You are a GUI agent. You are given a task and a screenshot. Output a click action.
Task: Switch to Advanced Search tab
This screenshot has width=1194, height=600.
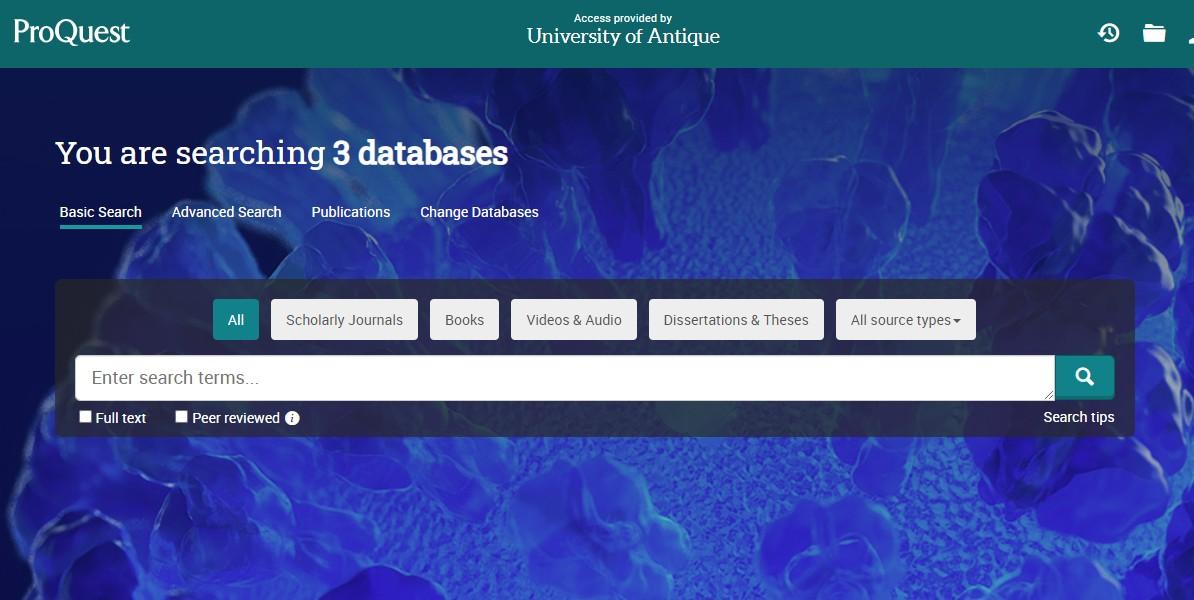click(x=226, y=212)
